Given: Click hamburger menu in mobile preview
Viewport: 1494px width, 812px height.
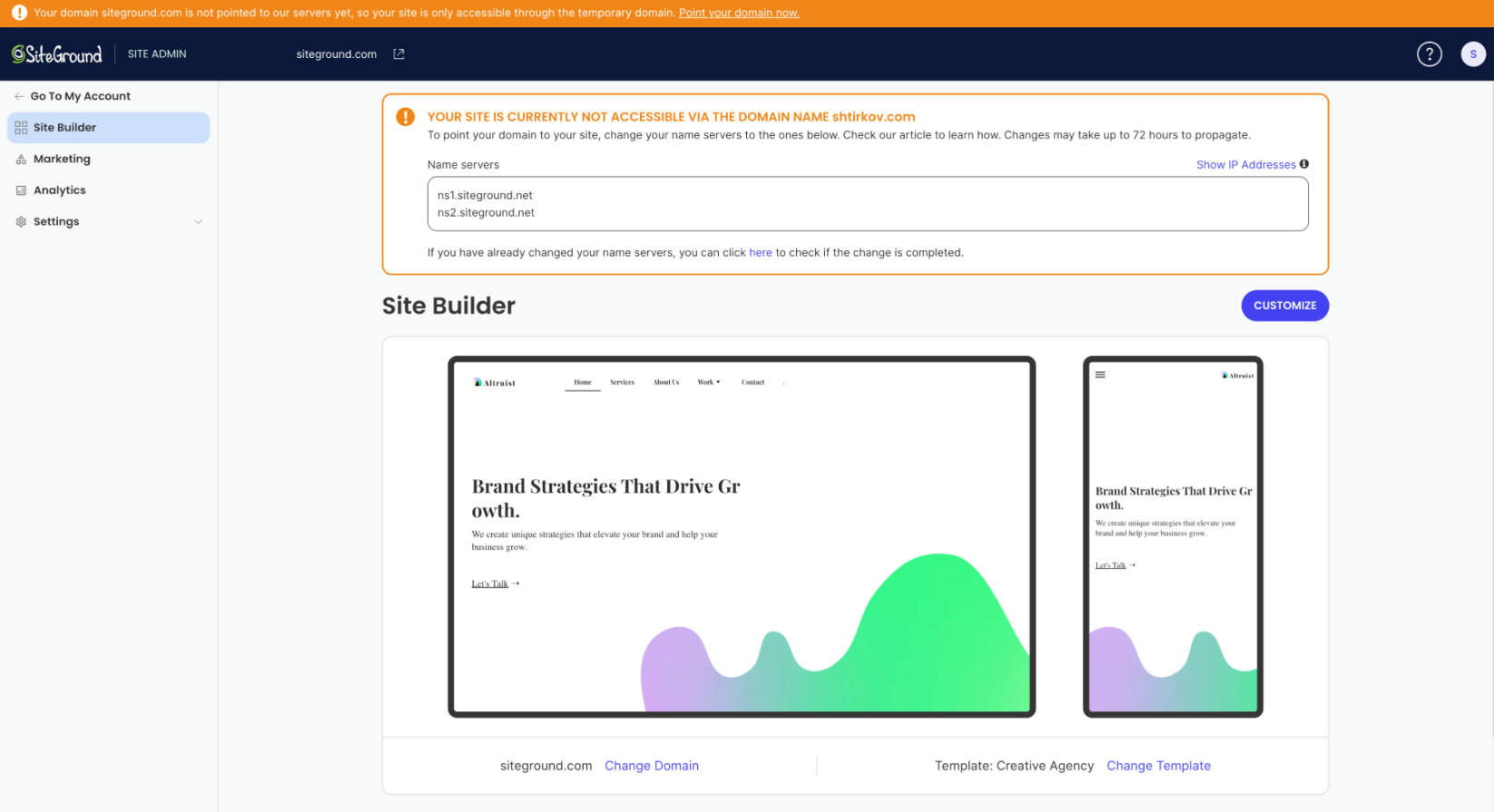Looking at the screenshot, I should coord(1100,375).
